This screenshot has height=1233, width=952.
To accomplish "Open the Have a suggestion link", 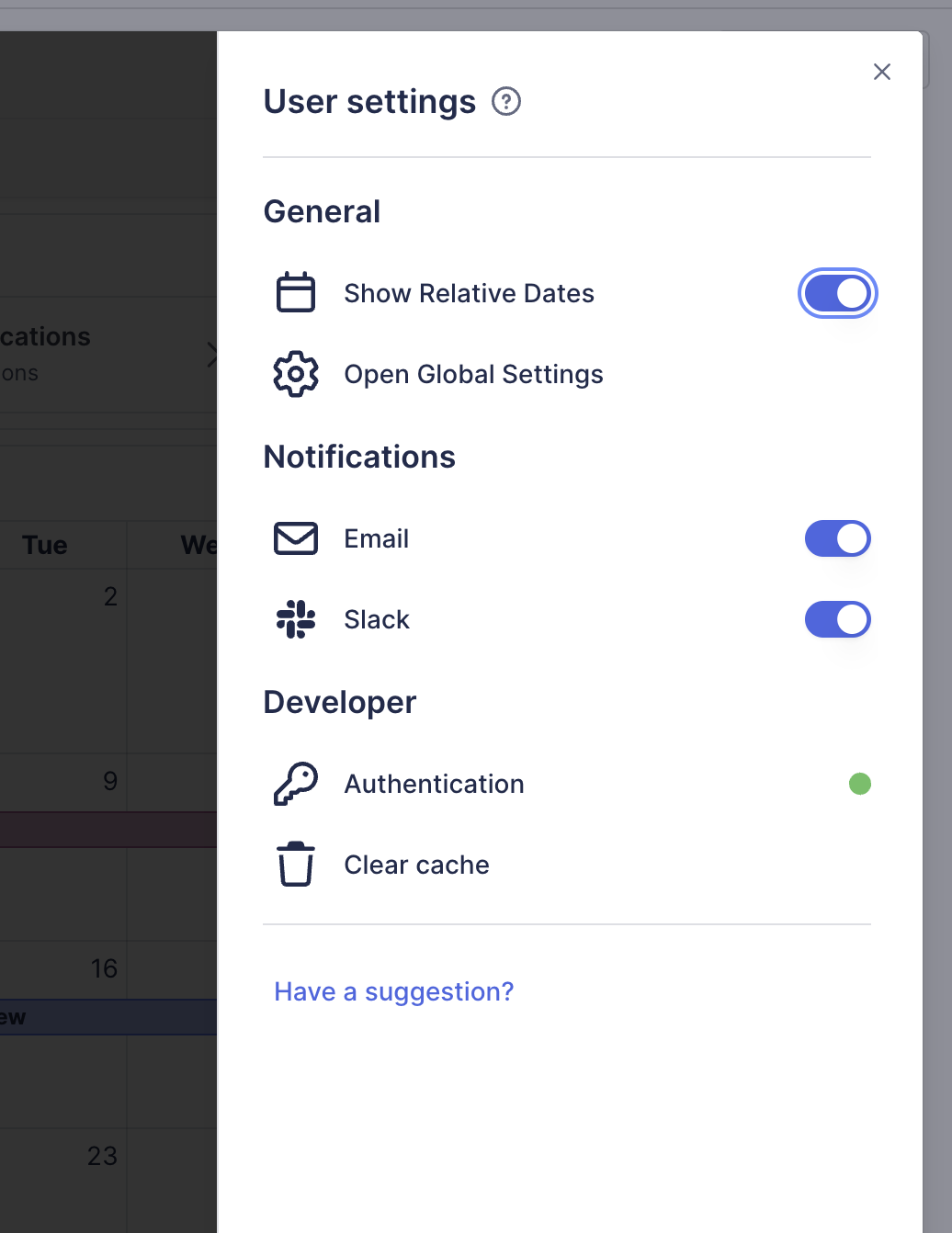I will pos(393,991).
